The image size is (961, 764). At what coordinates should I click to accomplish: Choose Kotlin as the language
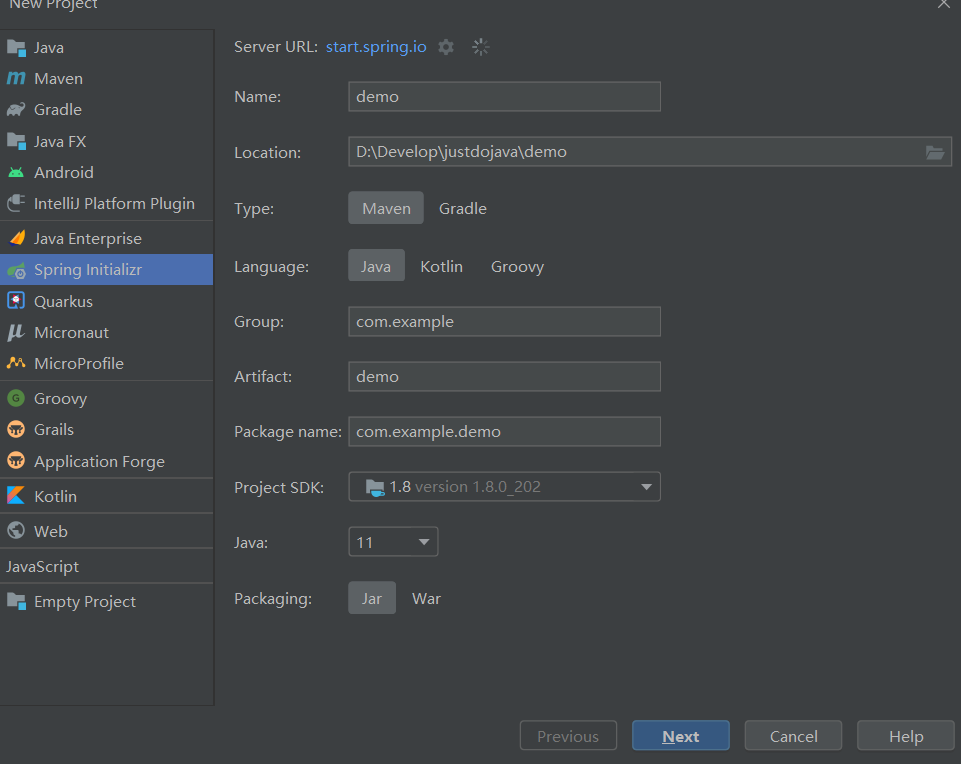441,266
